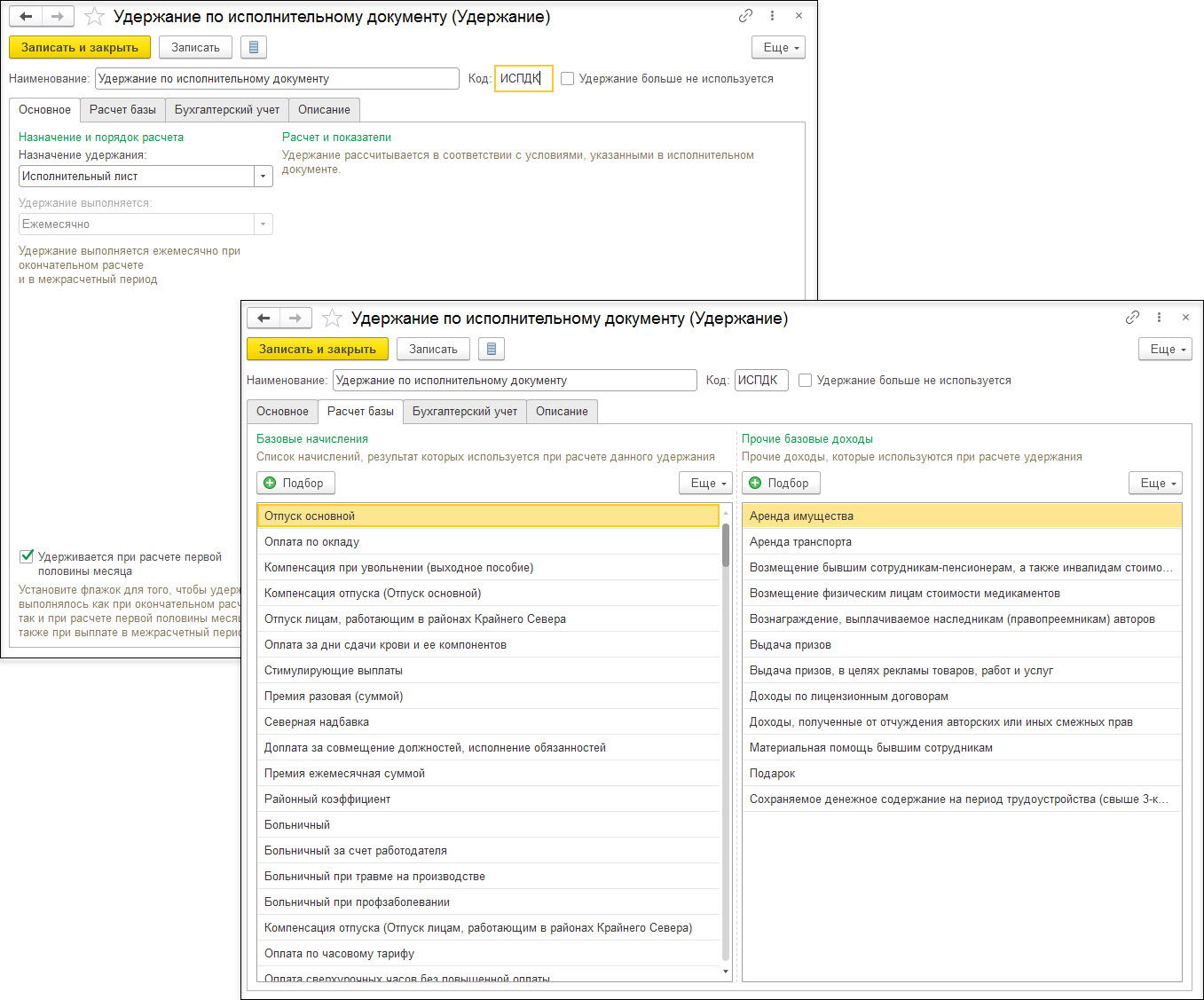Image resolution: width=1204 pixels, height=1000 pixels.
Task: Switch to 'Расчет базы' tab in rear window
Action: (x=122, y=110)
